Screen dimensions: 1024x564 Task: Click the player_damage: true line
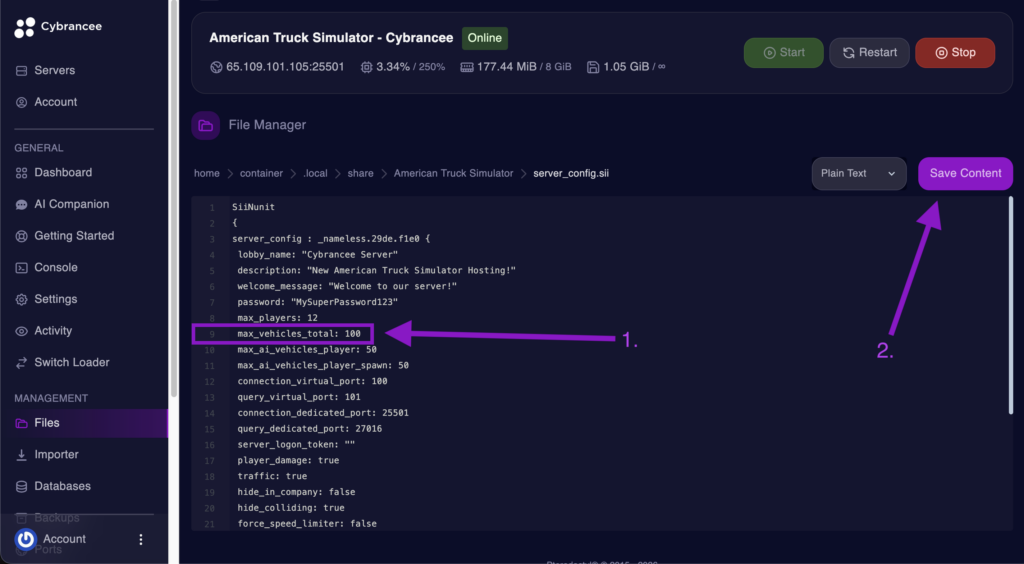point(288,460)
